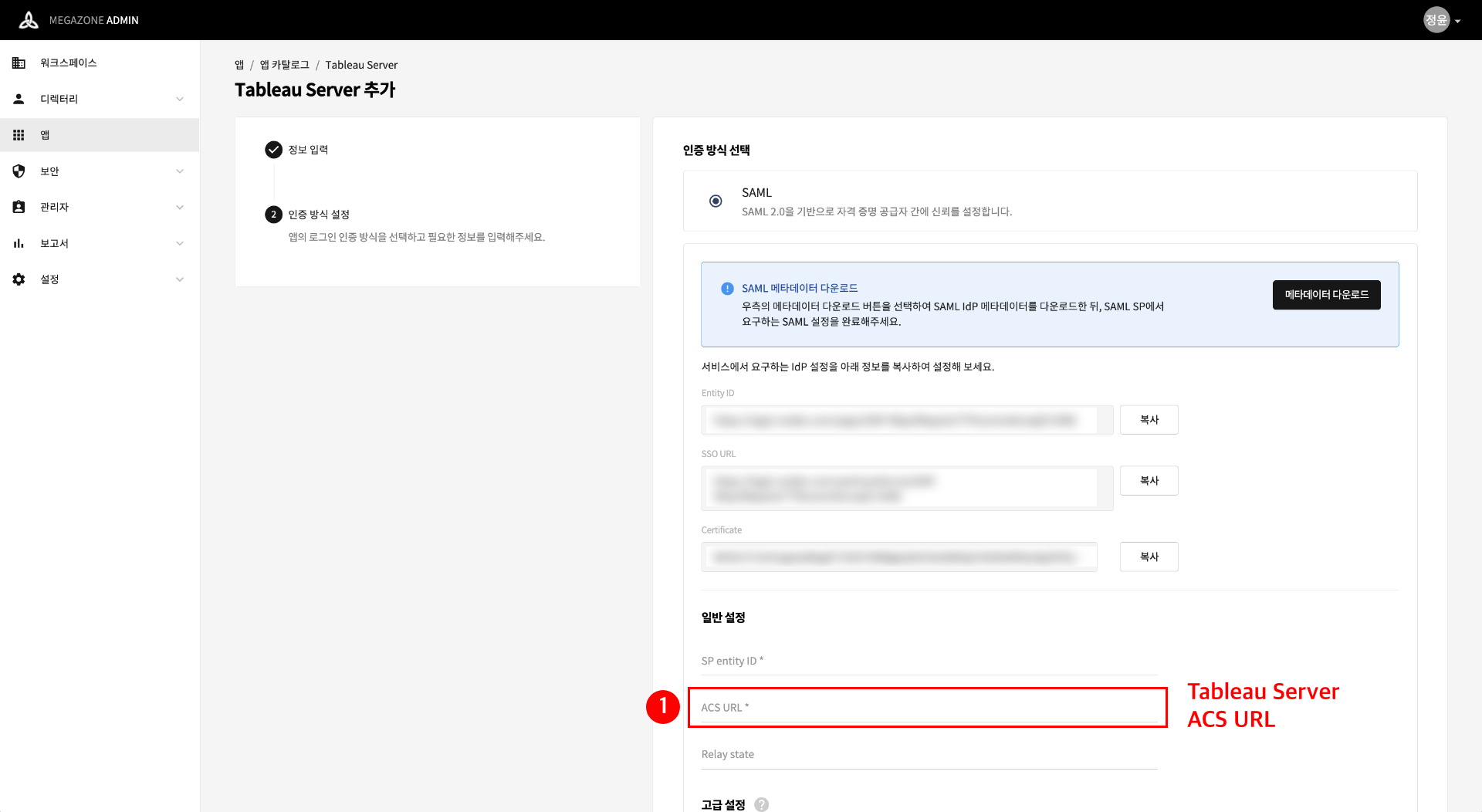Screen dimensions: 1482x812
Task: Click the 설정 gear icon
Action: coord(19,279)
